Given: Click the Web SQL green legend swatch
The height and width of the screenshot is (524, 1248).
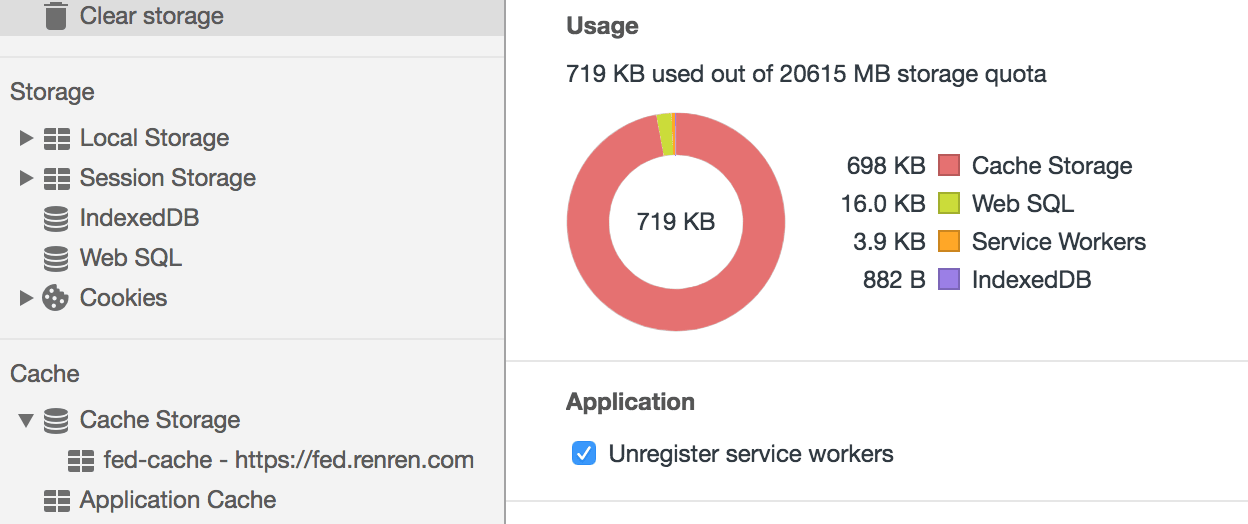Looking at the screenshot, I should click(949, 204).
